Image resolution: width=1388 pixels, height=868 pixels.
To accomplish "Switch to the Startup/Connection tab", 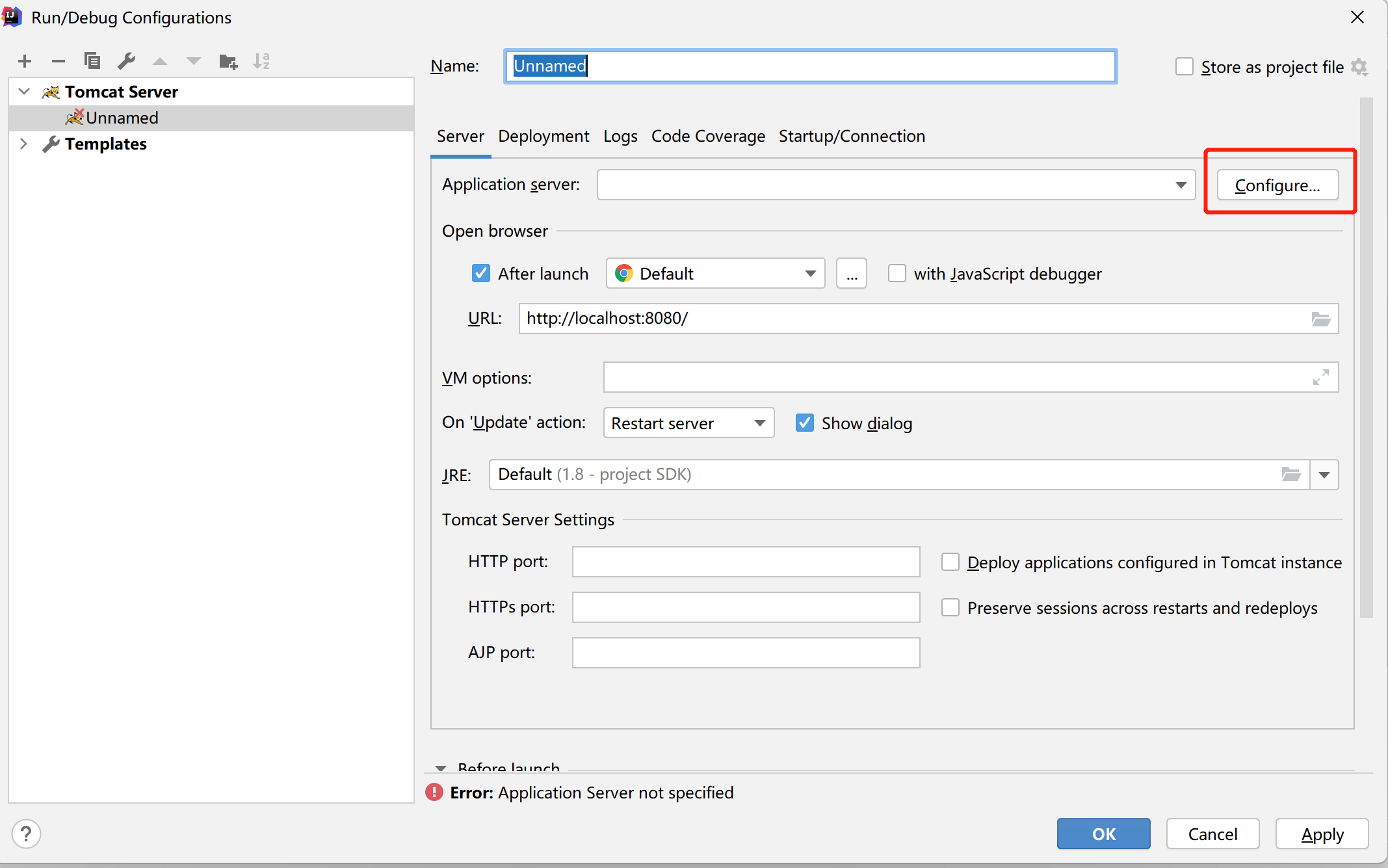I will click(x=852, y=136).
